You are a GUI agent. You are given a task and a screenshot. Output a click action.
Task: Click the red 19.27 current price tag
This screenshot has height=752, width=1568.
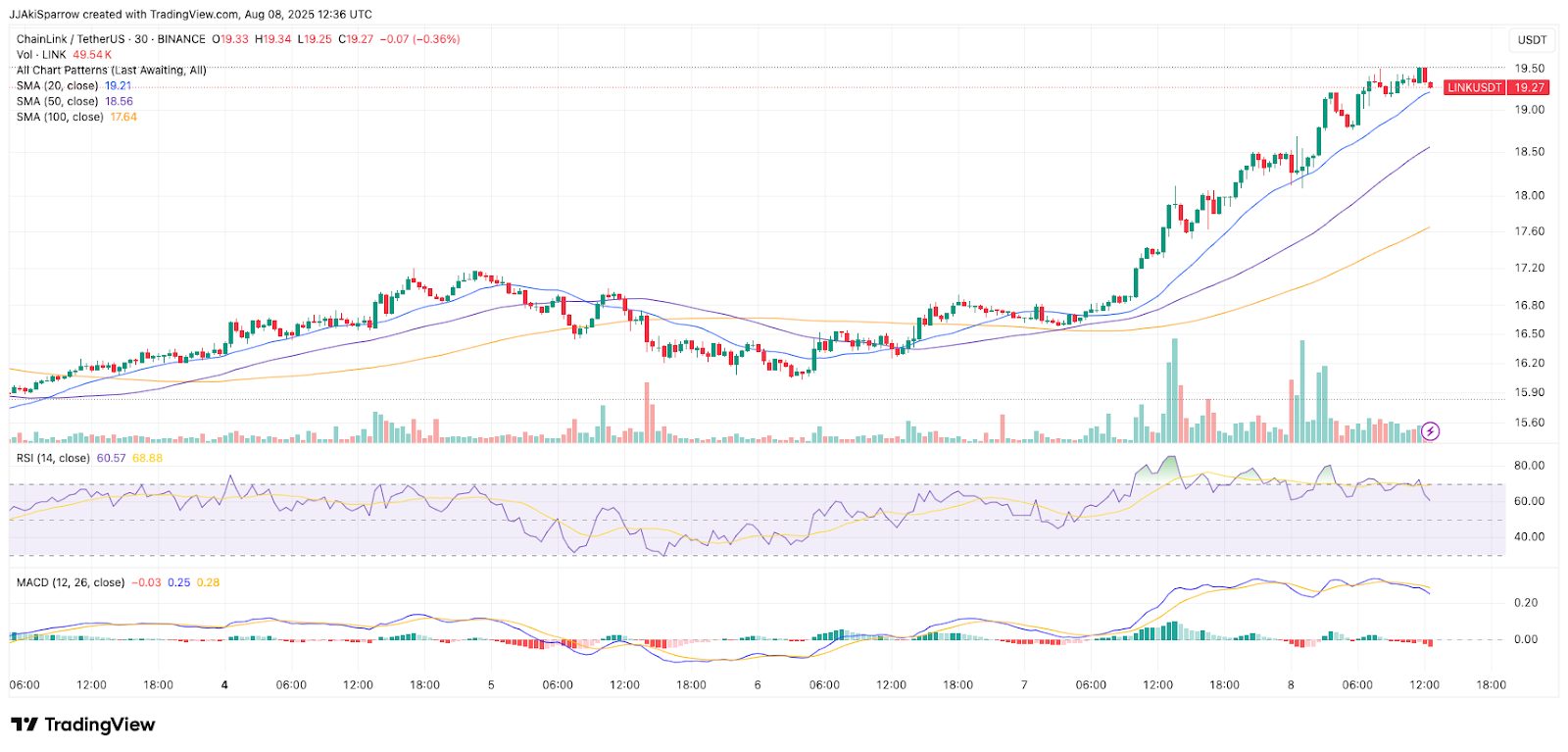pyautogui.click(x=1529, y=87)
